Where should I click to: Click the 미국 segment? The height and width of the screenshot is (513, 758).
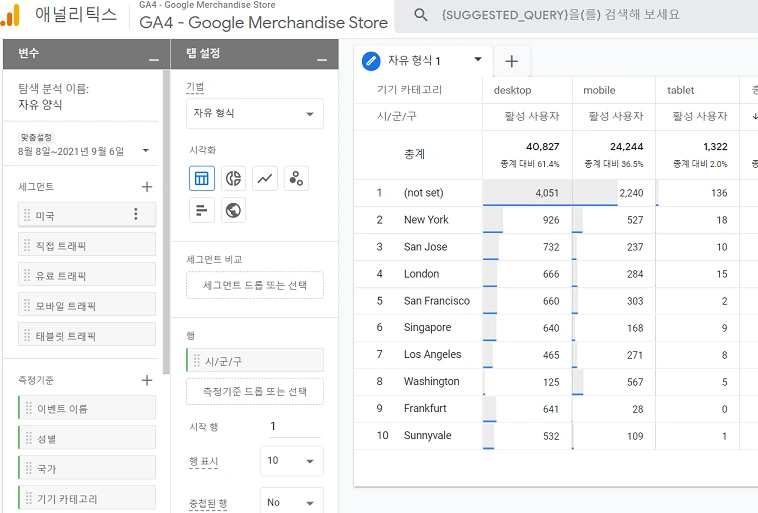click(87, 214)
